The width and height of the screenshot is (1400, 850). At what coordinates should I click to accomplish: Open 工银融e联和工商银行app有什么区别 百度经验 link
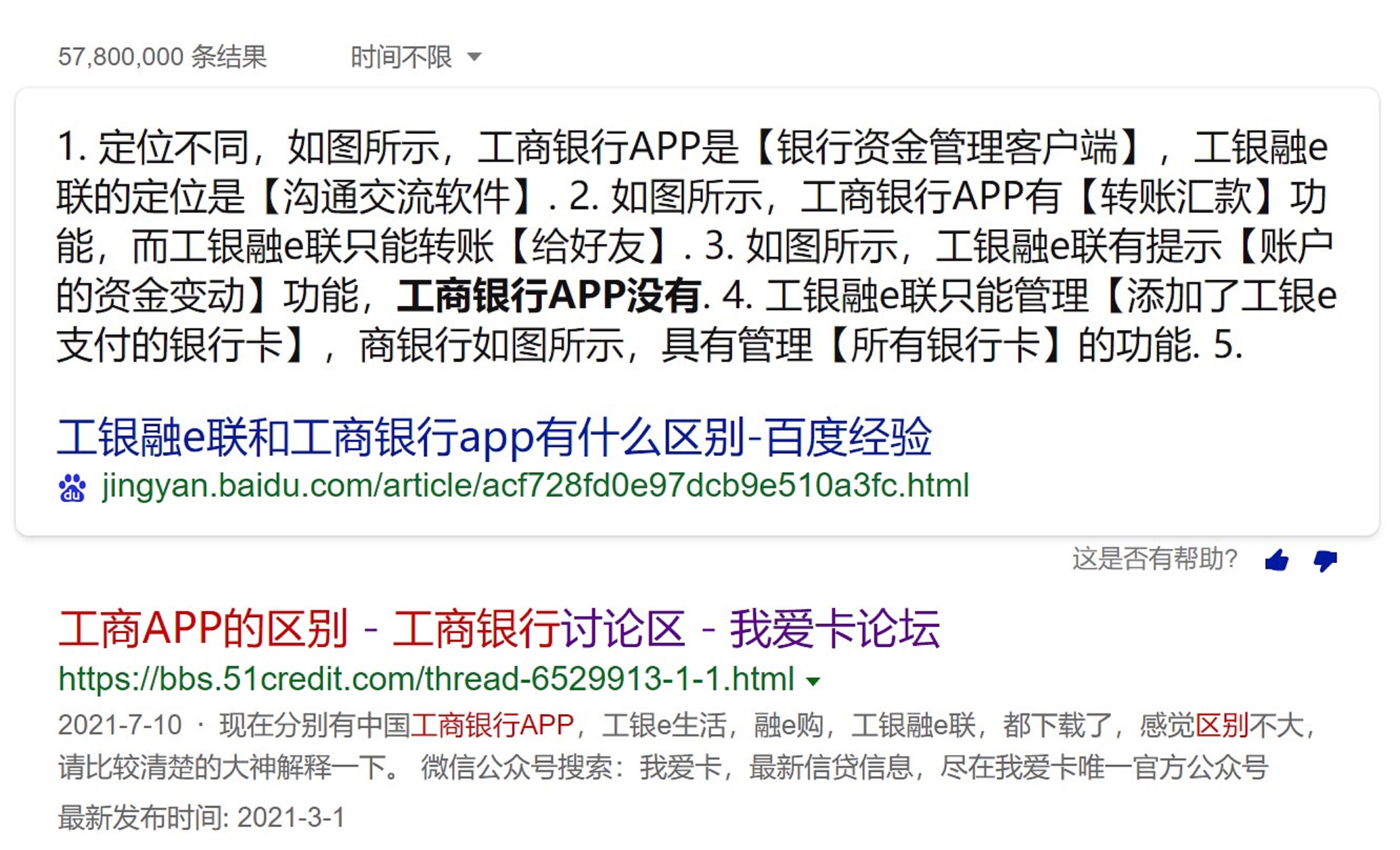pos(494,437)
